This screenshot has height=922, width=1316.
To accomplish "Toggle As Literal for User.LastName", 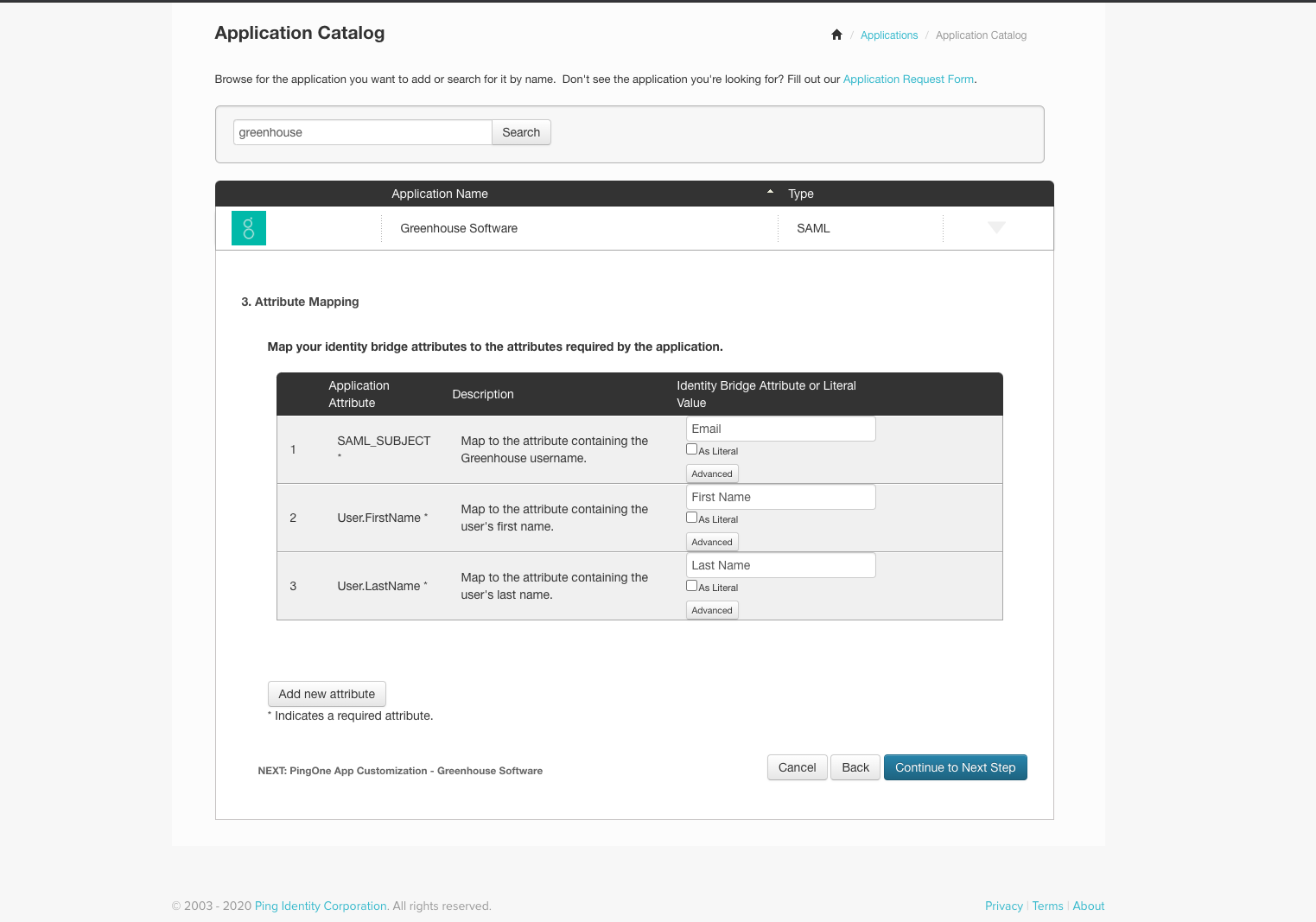I will point(691,586).
